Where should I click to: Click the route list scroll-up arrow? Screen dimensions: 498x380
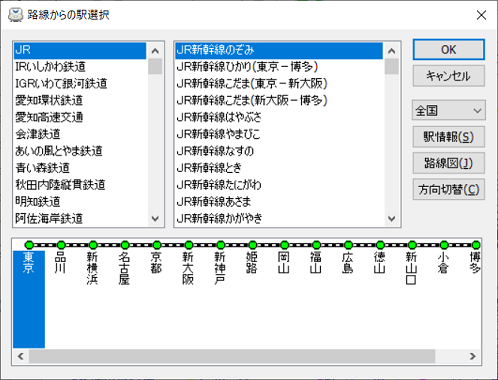(x=392, y=51)
